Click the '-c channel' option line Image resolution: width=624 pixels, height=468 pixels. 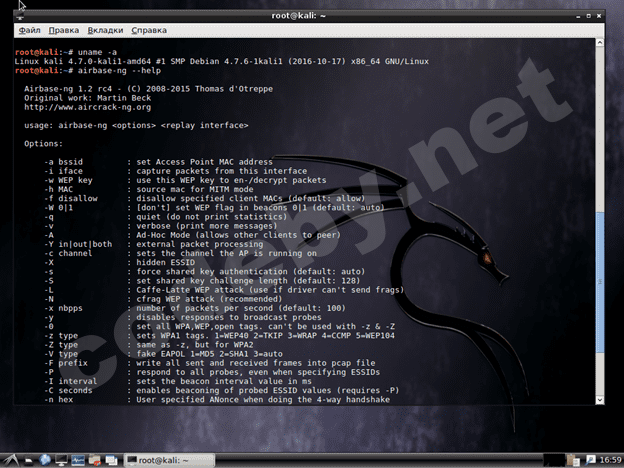[180, 254]
